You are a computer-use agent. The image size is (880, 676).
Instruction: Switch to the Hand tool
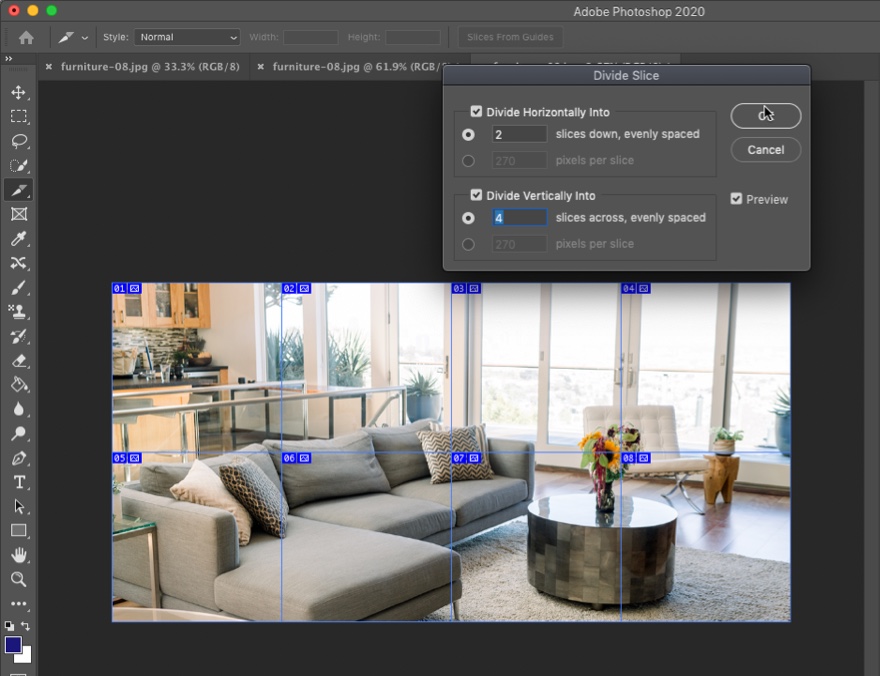(19, 555)
